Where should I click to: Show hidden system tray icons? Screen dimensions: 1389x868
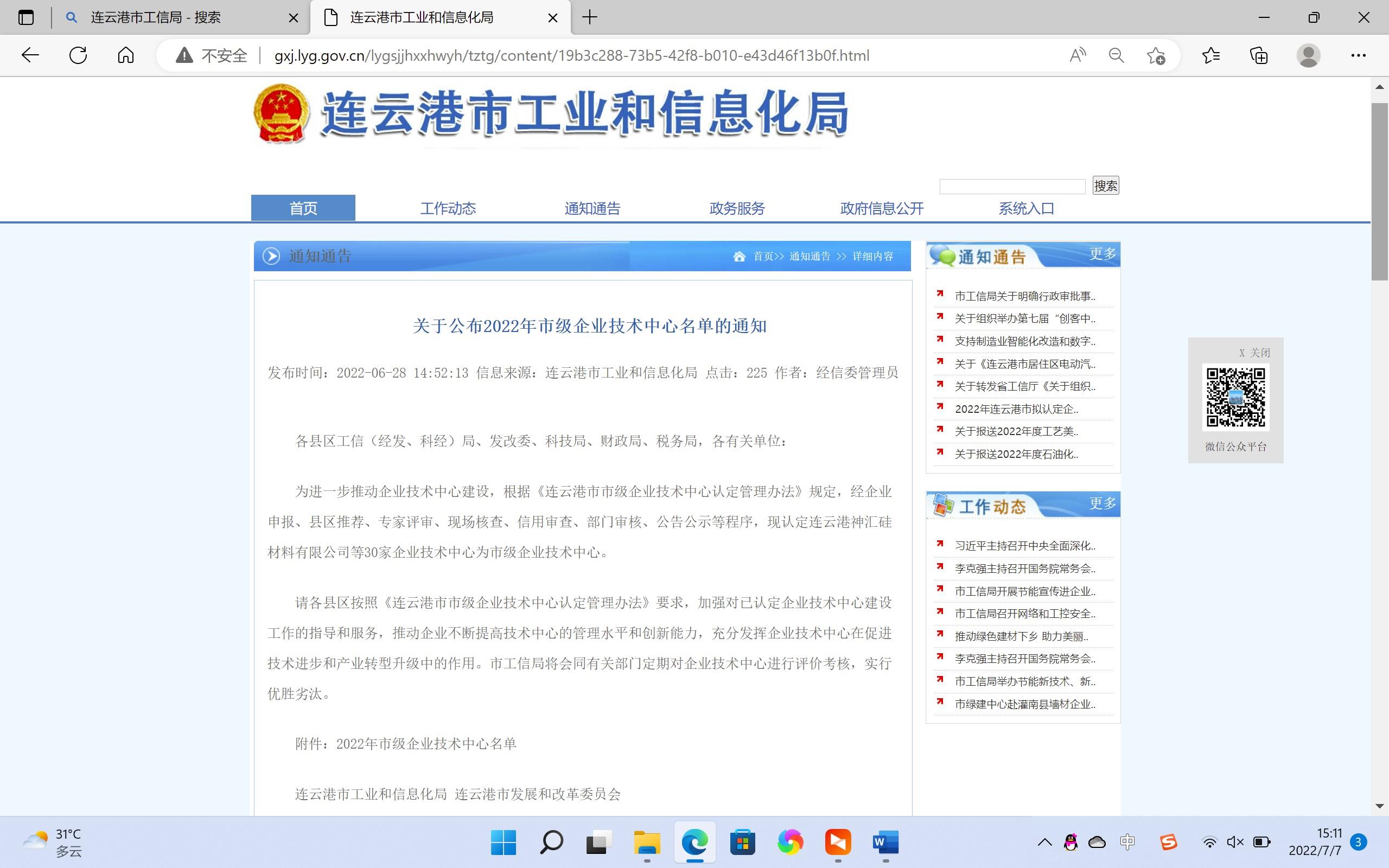click(x=1044, y=842)
